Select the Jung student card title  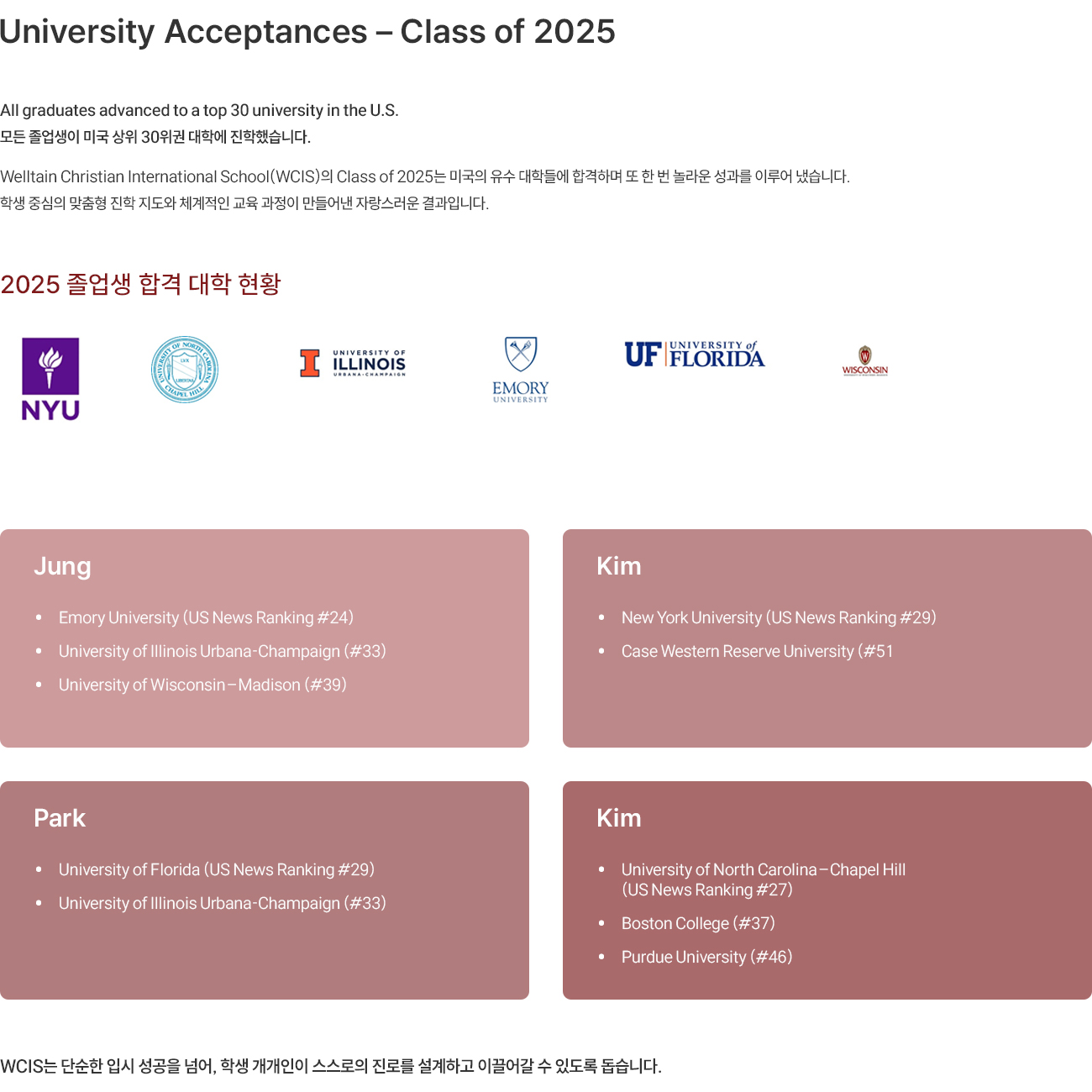coord(62,566)
